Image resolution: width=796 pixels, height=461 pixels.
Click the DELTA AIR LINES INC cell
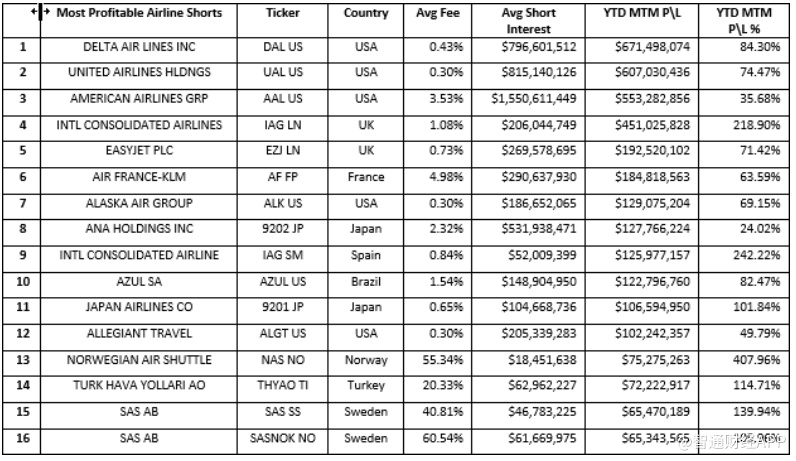coord(139,47)
